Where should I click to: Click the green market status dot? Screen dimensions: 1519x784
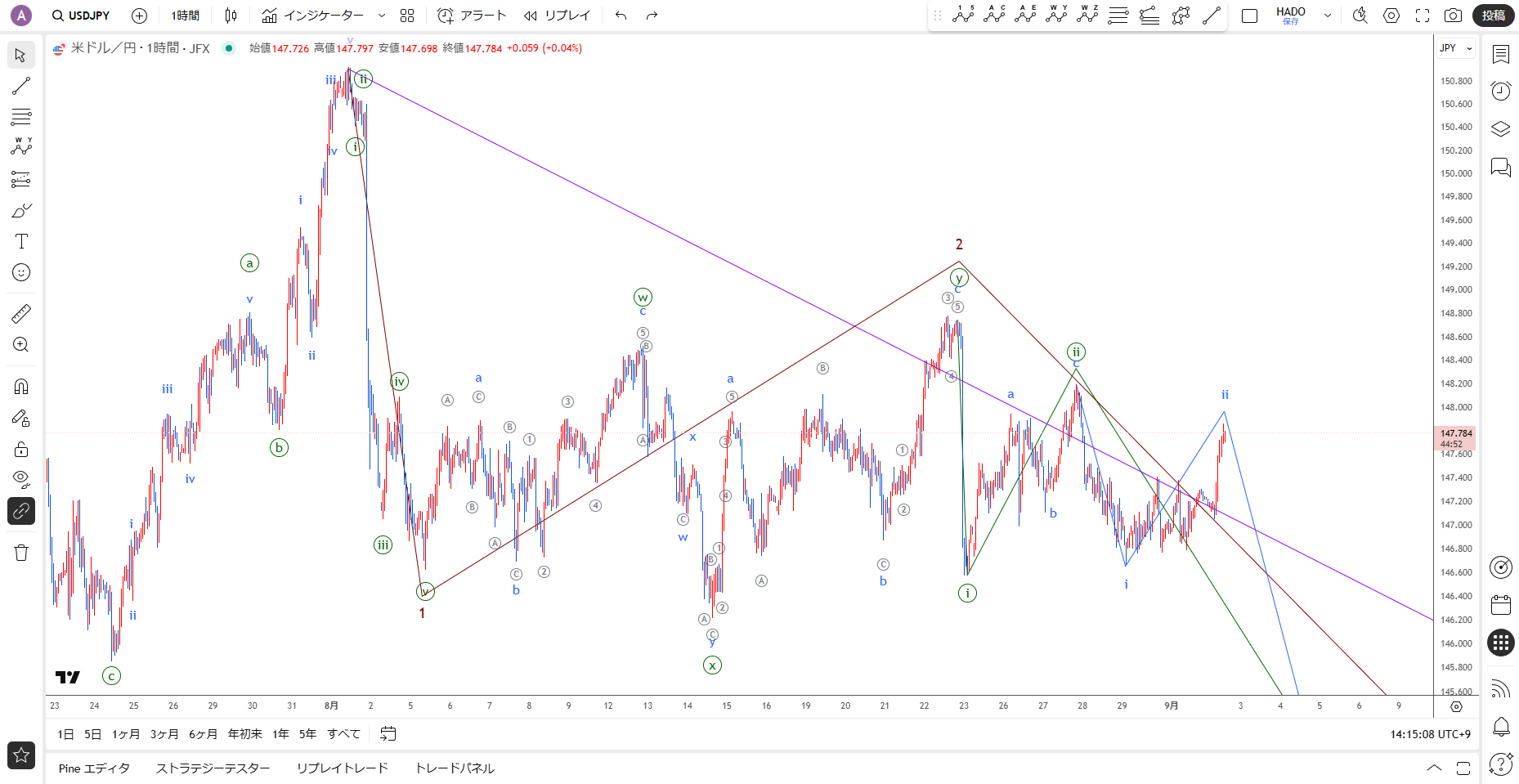229,48
